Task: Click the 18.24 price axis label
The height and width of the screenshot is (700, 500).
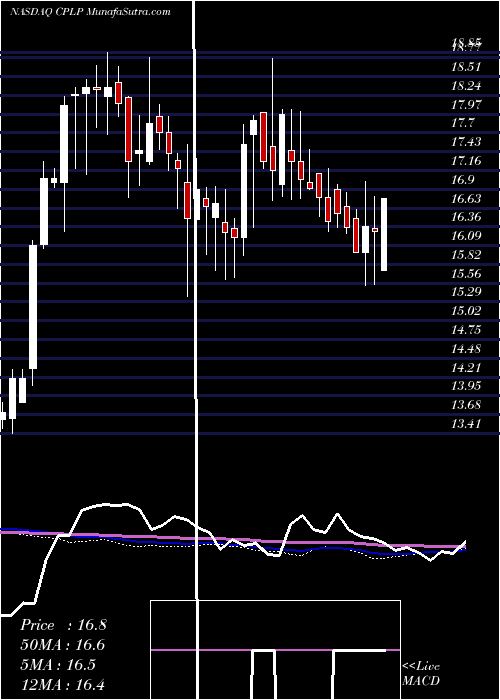Action: tap(467, 86)
